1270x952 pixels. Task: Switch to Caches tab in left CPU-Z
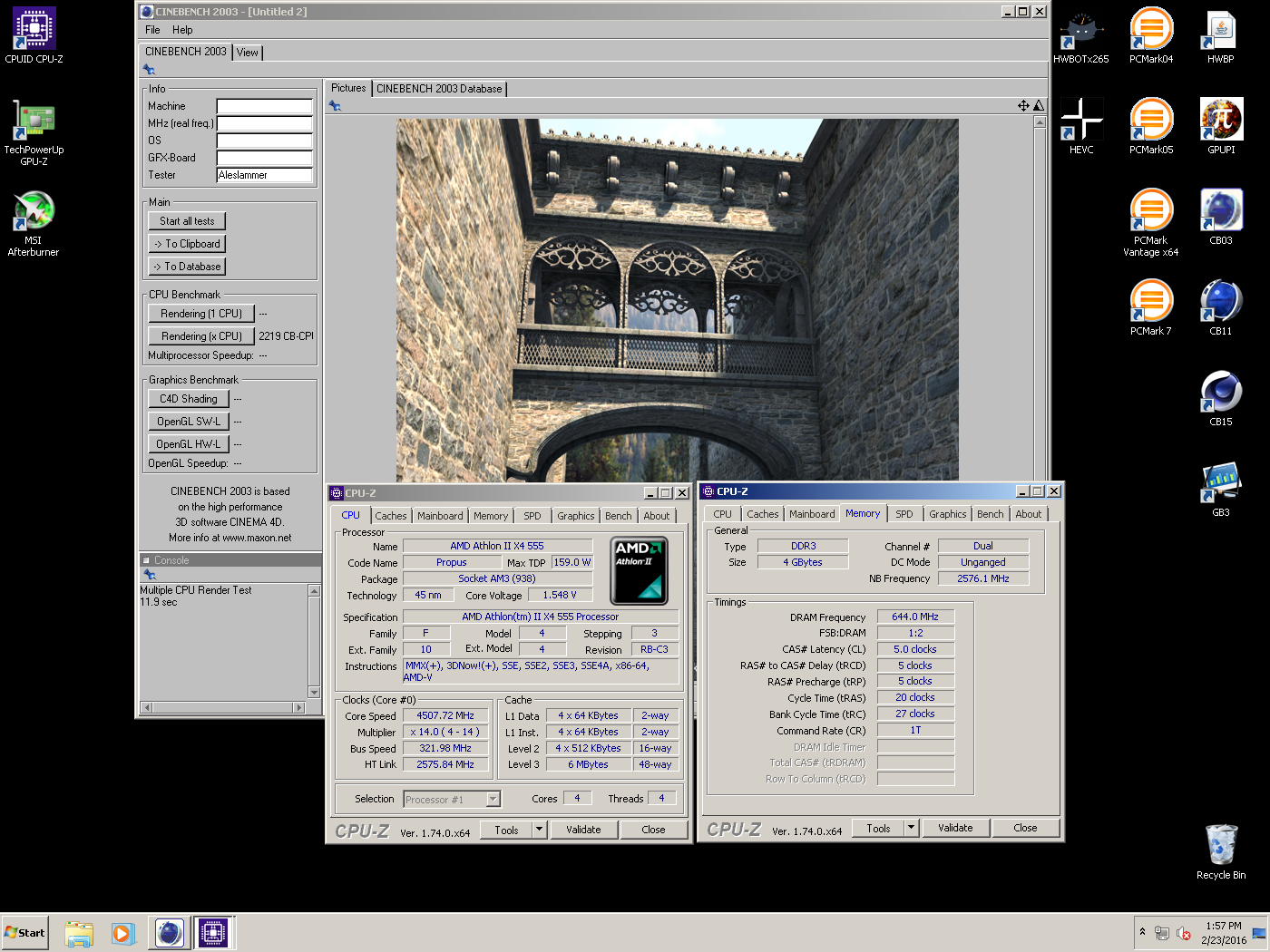391,516
